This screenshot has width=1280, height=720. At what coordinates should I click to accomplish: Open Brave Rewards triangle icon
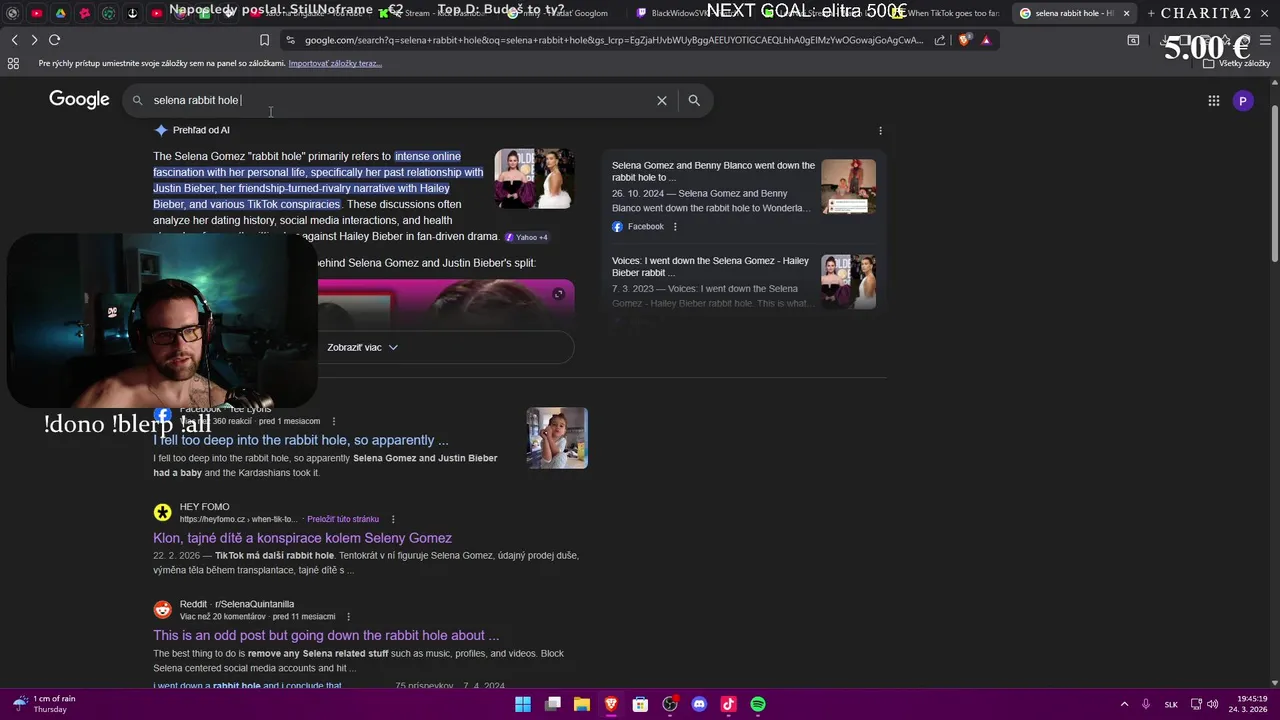[x=986, y=40]
